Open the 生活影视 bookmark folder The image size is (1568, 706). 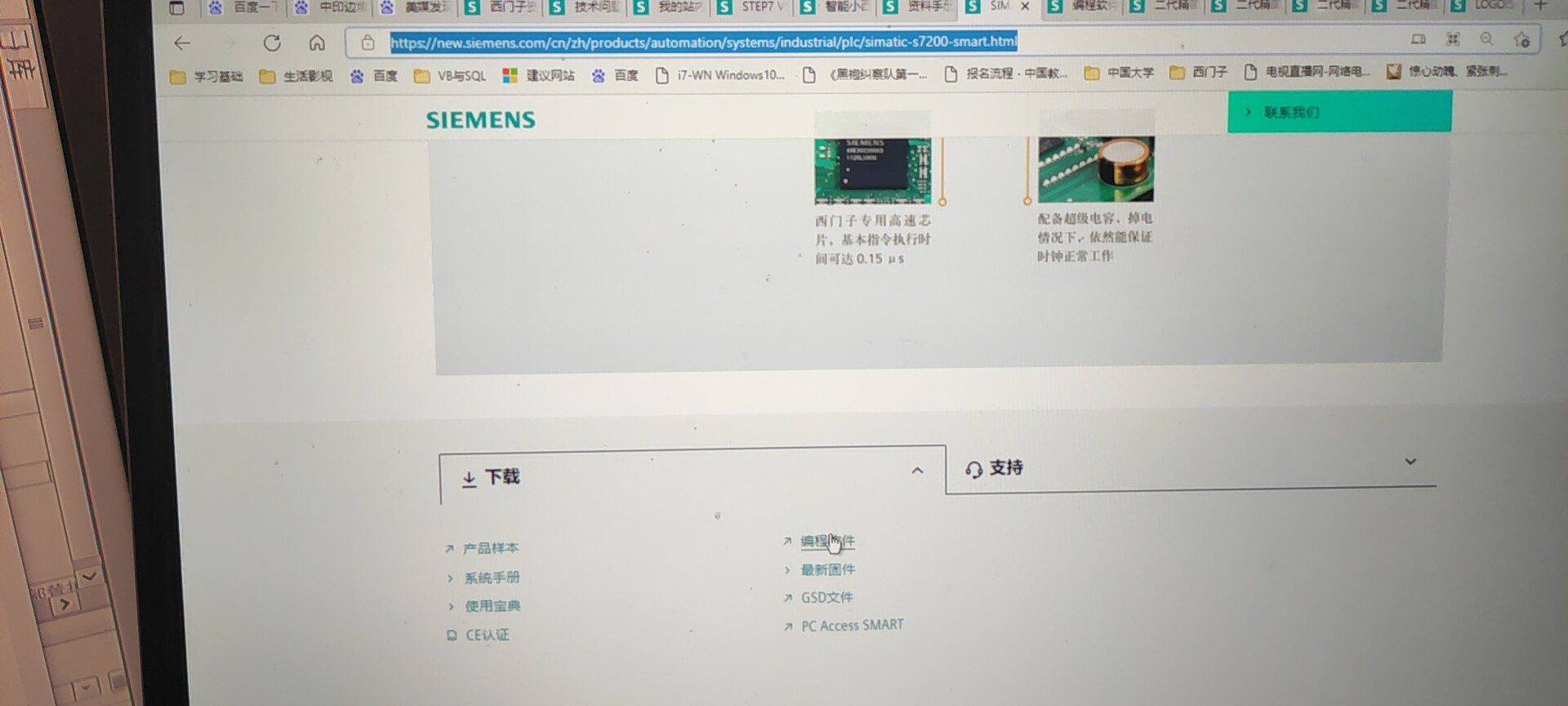click(x=296, y=77)
